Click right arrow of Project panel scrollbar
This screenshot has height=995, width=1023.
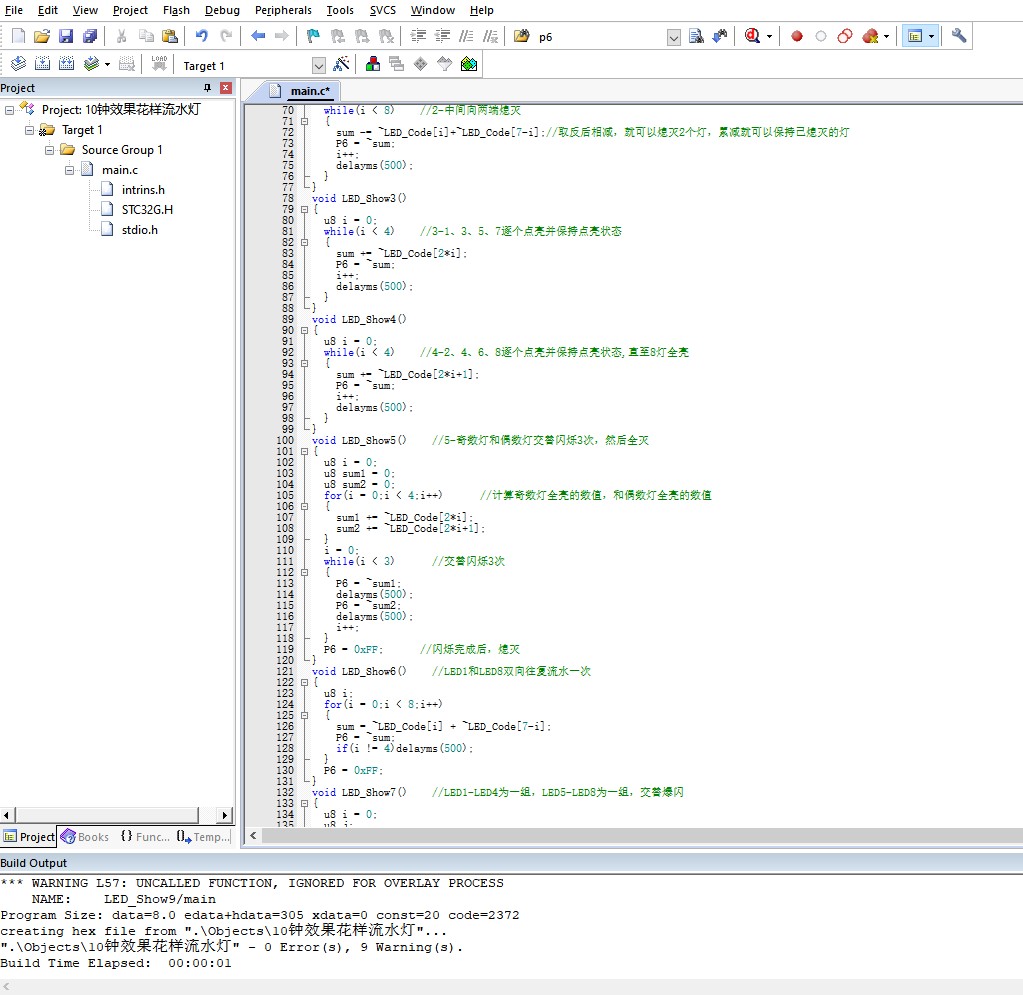[225, 815]
